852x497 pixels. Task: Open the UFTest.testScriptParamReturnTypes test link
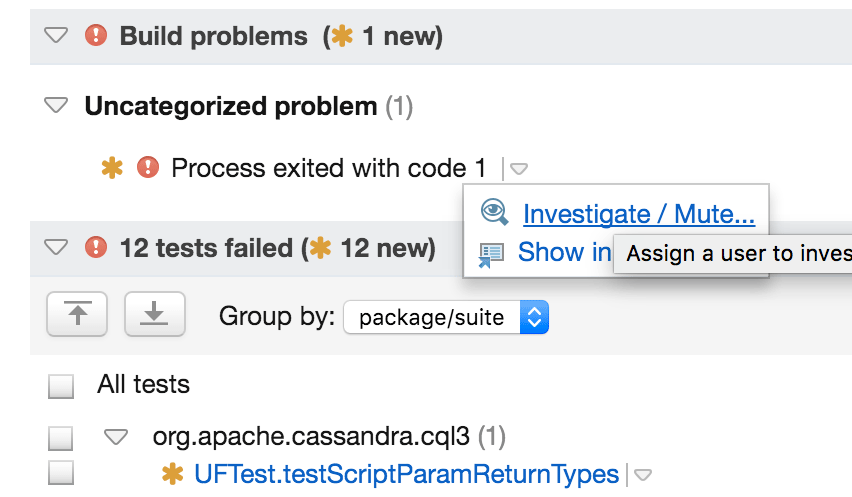click(406, 474)
